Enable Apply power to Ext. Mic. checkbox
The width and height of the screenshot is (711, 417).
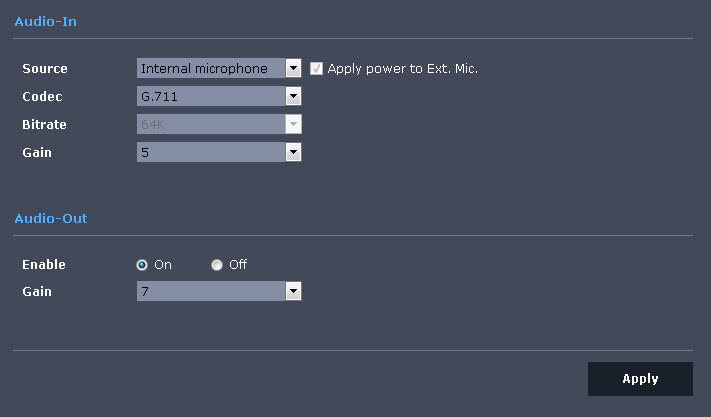pos(316,68)
